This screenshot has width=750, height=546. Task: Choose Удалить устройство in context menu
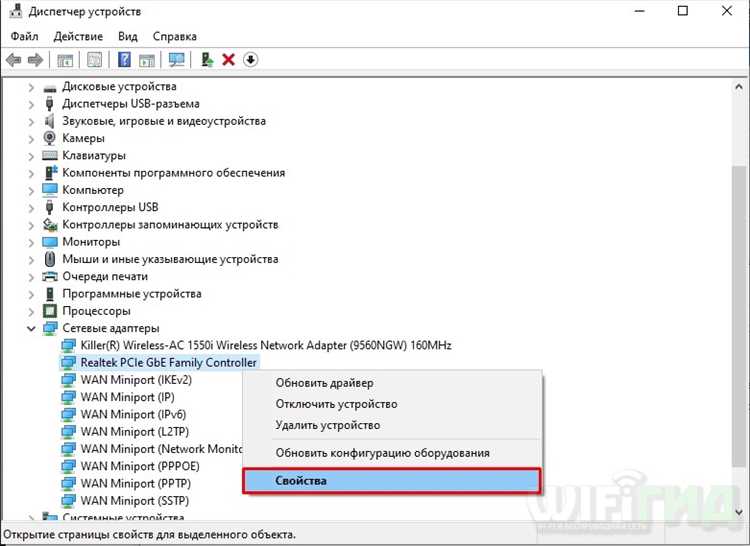pos(392,425)
